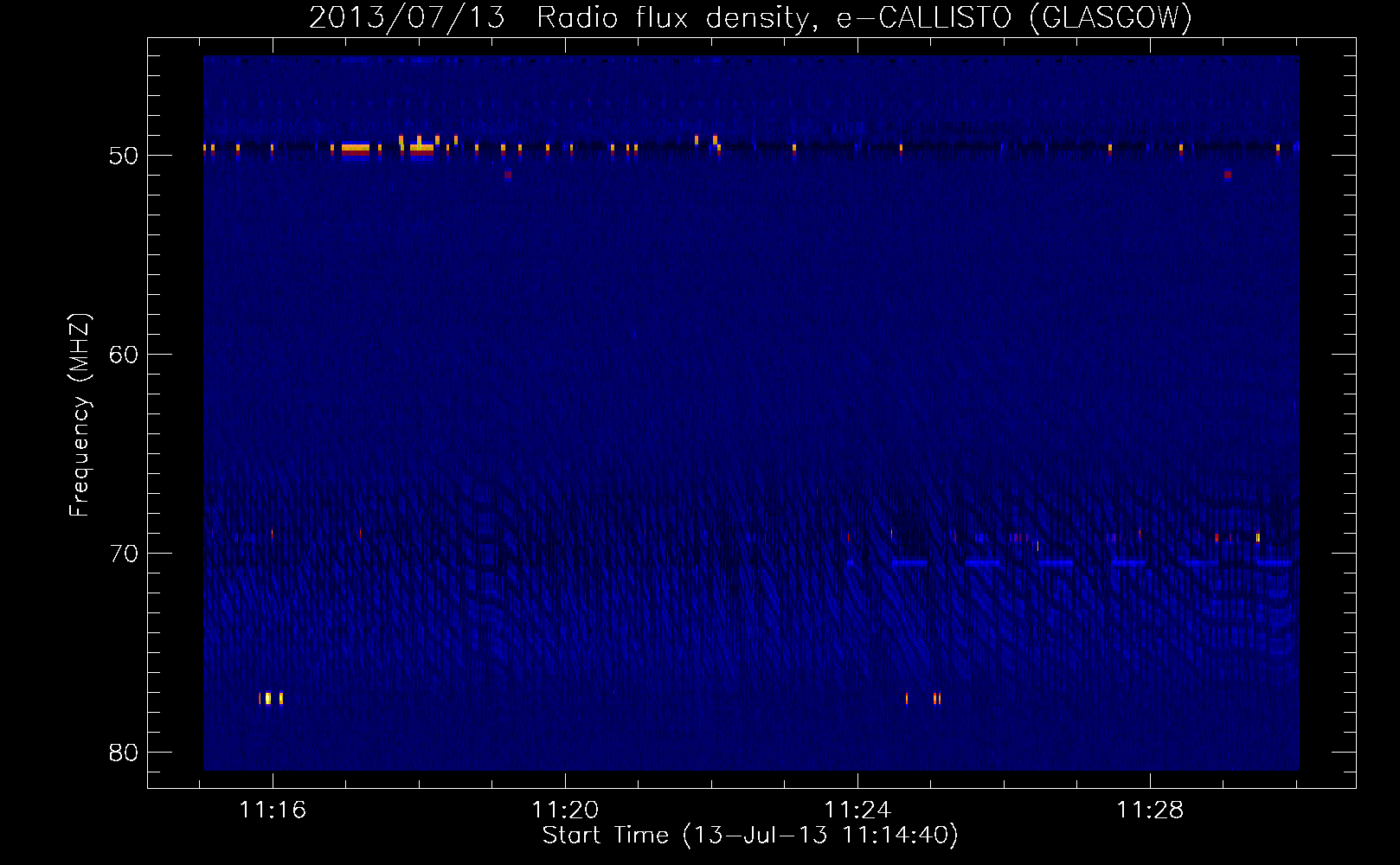This screenshot has width=1400, height=865.
Task: Click the 80 frequency tick label
Action: click(x=124, y=753)
